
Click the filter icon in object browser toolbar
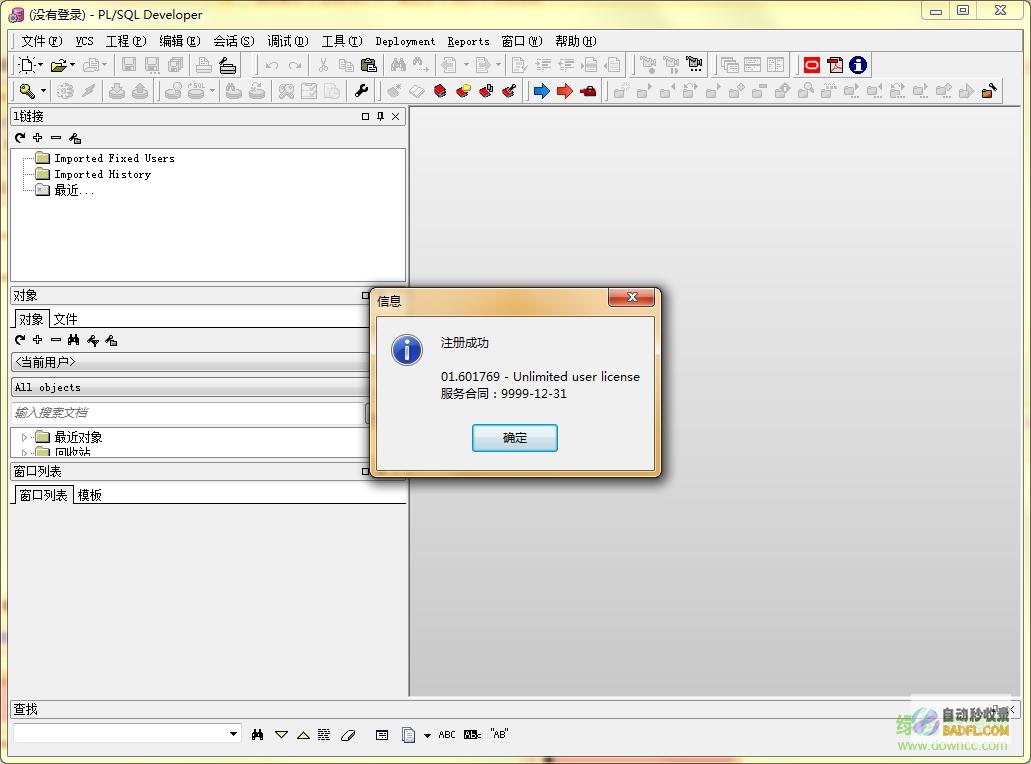(x=93, y=340)
